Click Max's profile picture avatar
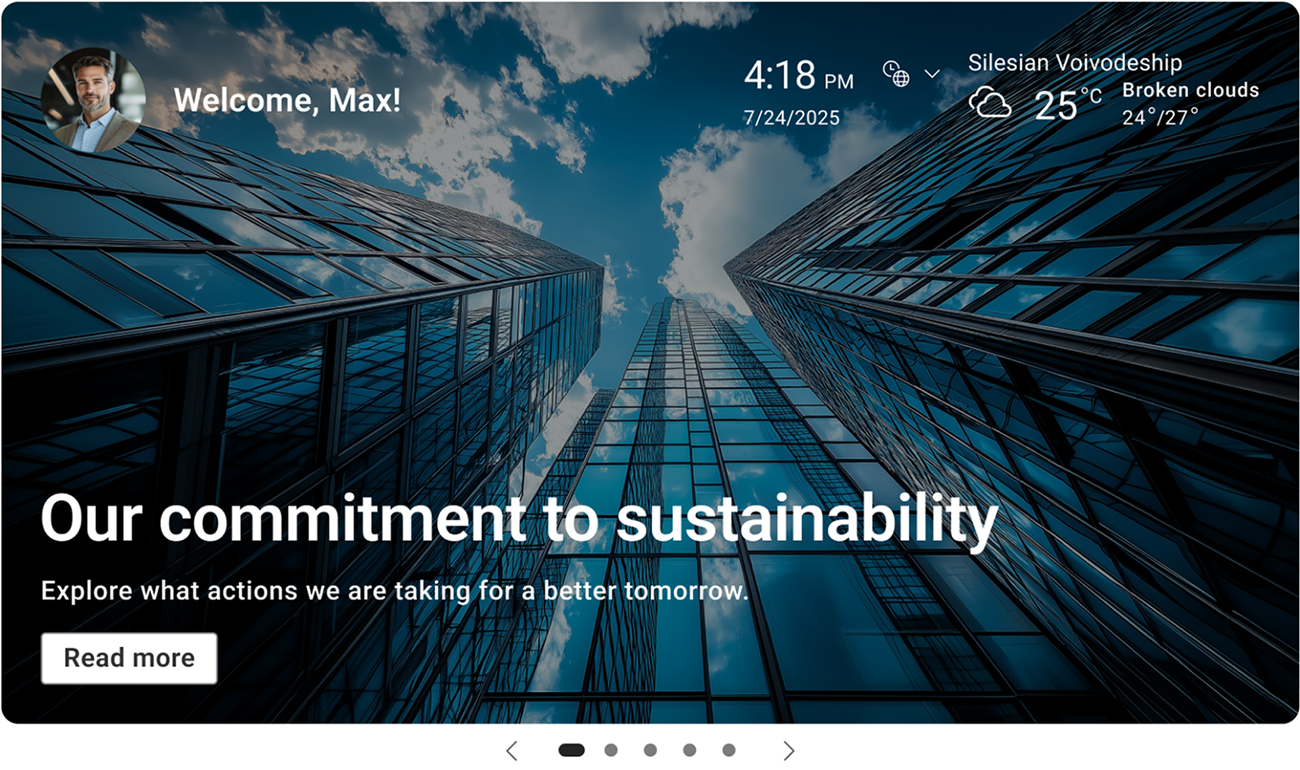Image resolution: width=1300 pixels, height=770 pixels. 93,100
